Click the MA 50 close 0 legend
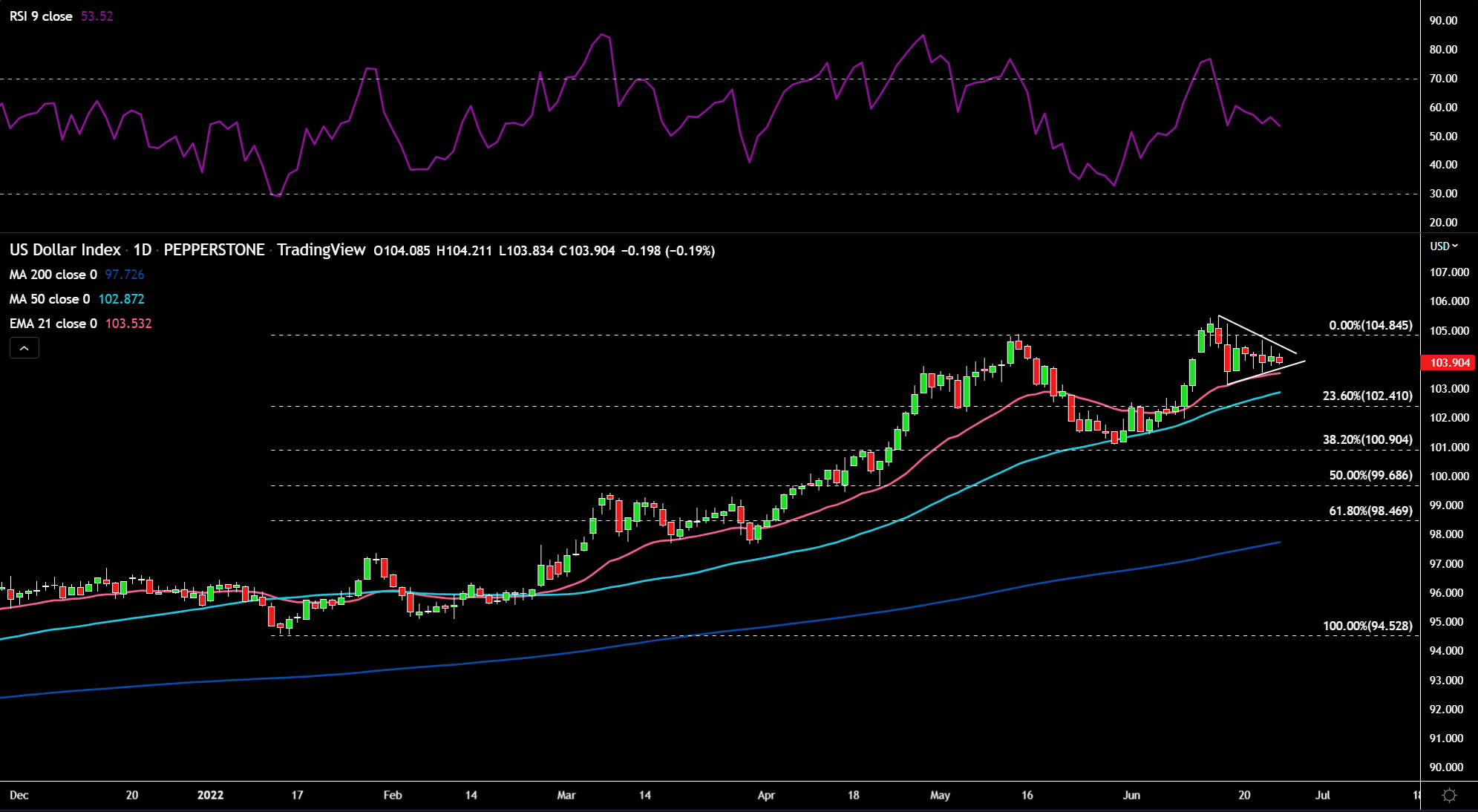This screenshot has width=1478, height=812. (50, 299)
